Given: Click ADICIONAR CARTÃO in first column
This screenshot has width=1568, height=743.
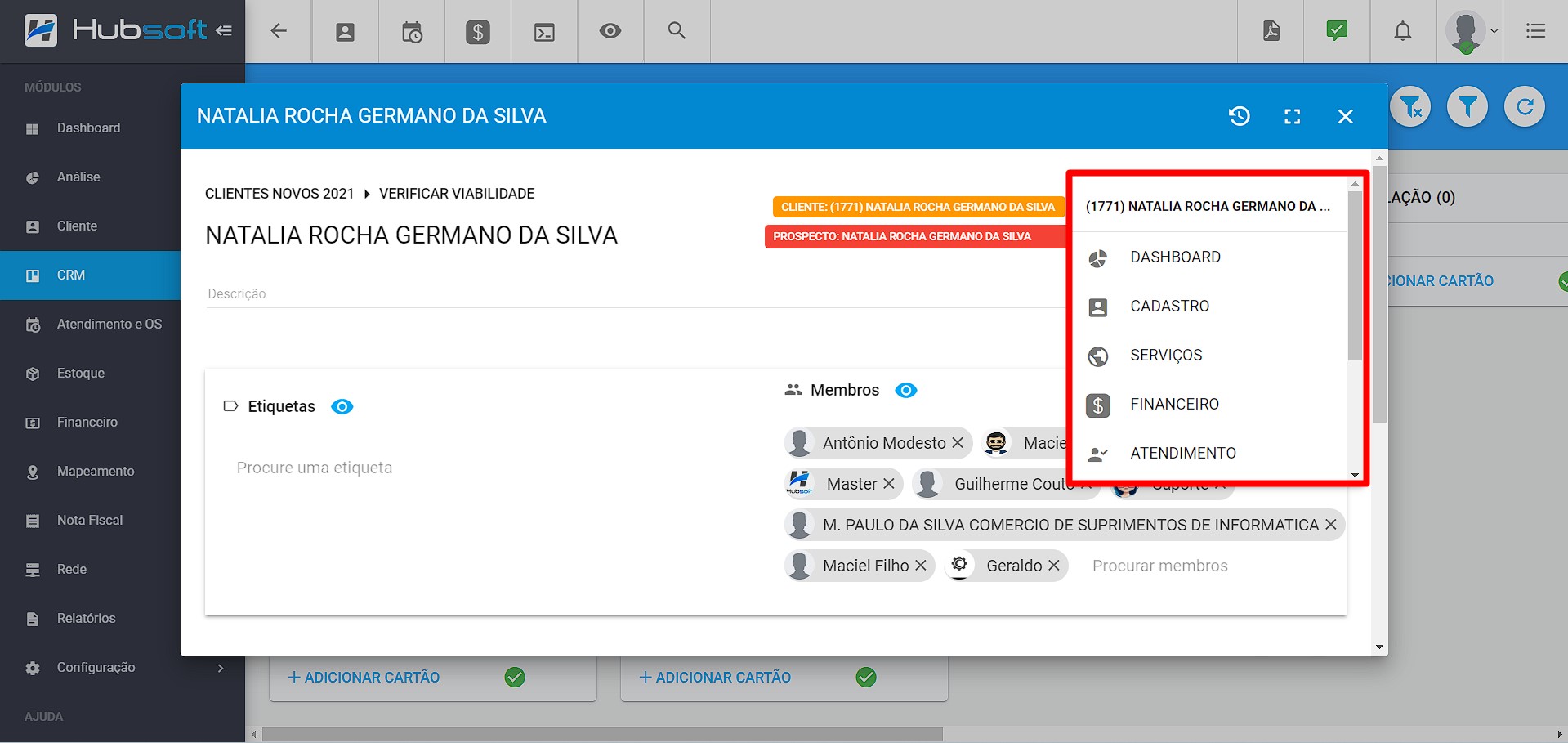Looking at the screenshot, I should (x=364, y=677).
